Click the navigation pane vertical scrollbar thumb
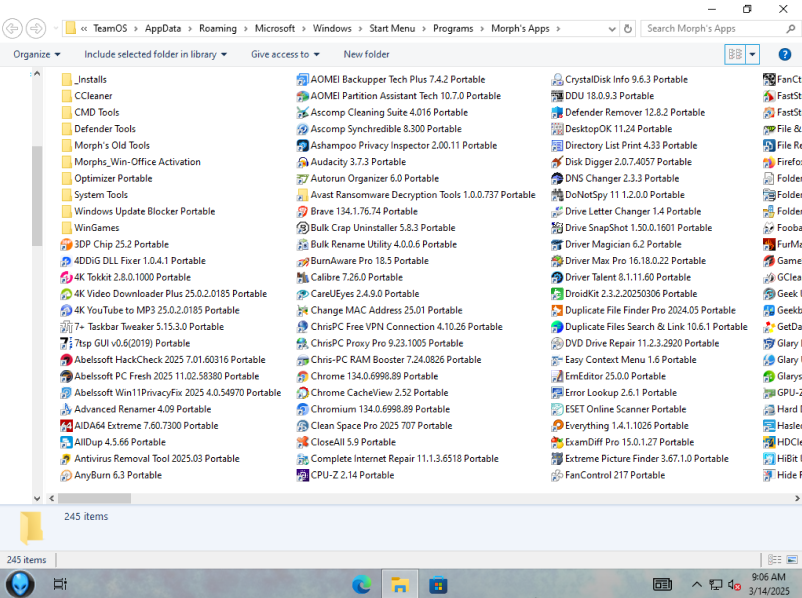This screenshot has height=598, width=802. [x=37, y=196]
